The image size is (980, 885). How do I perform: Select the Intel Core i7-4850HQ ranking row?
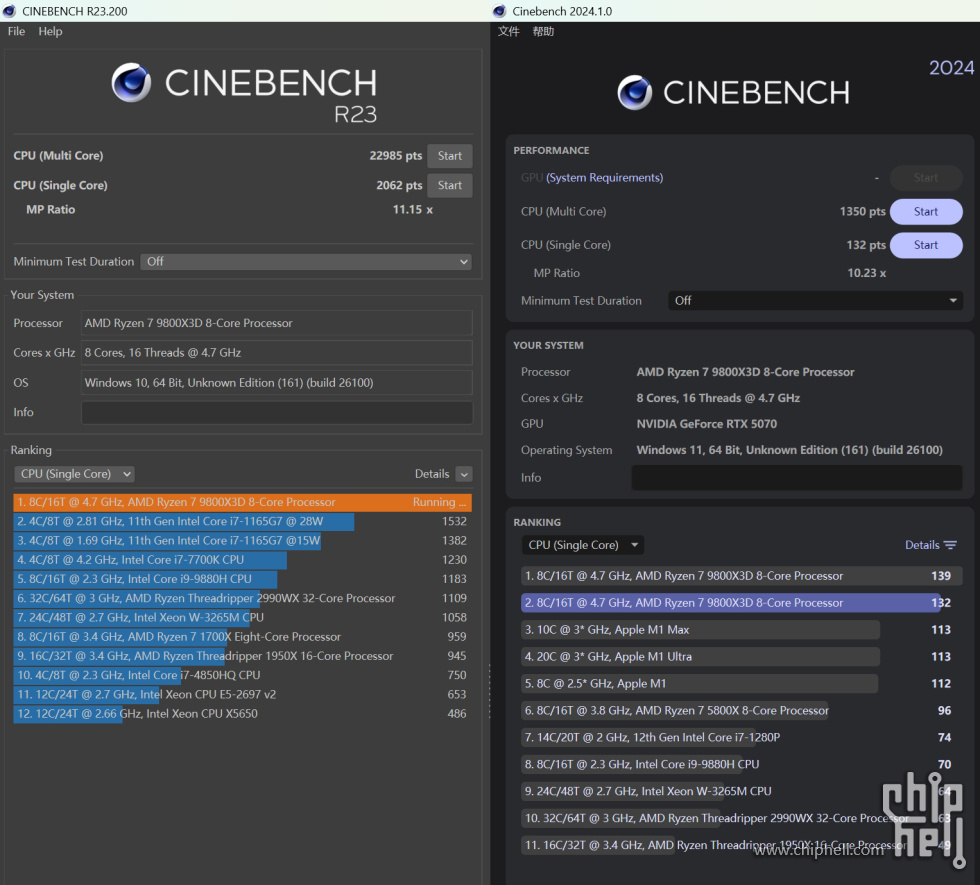point(242,676)
